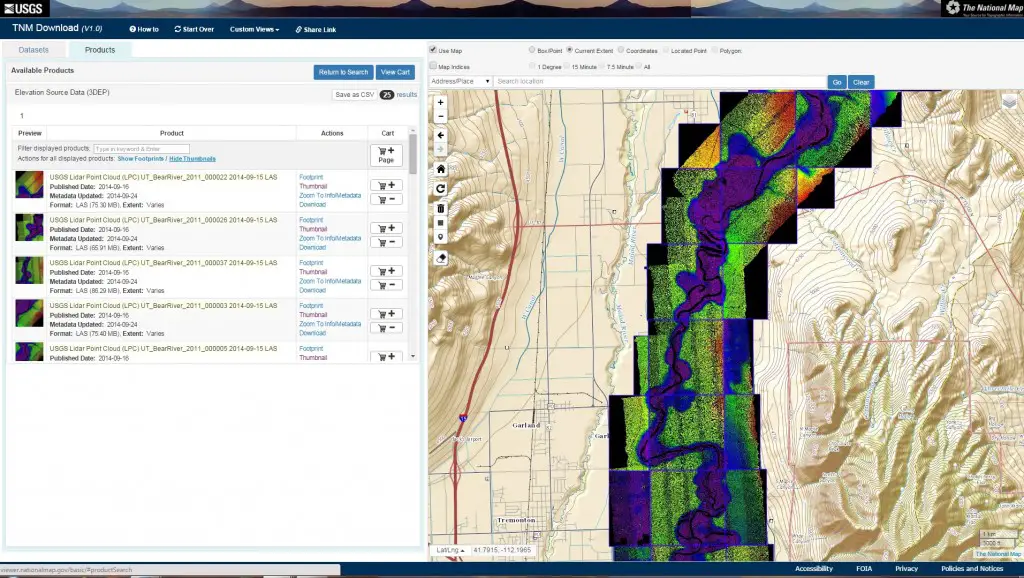Screen dimensions: 1024x578
Task: Select the 1 Degree index radio
Action: (532, 66)
